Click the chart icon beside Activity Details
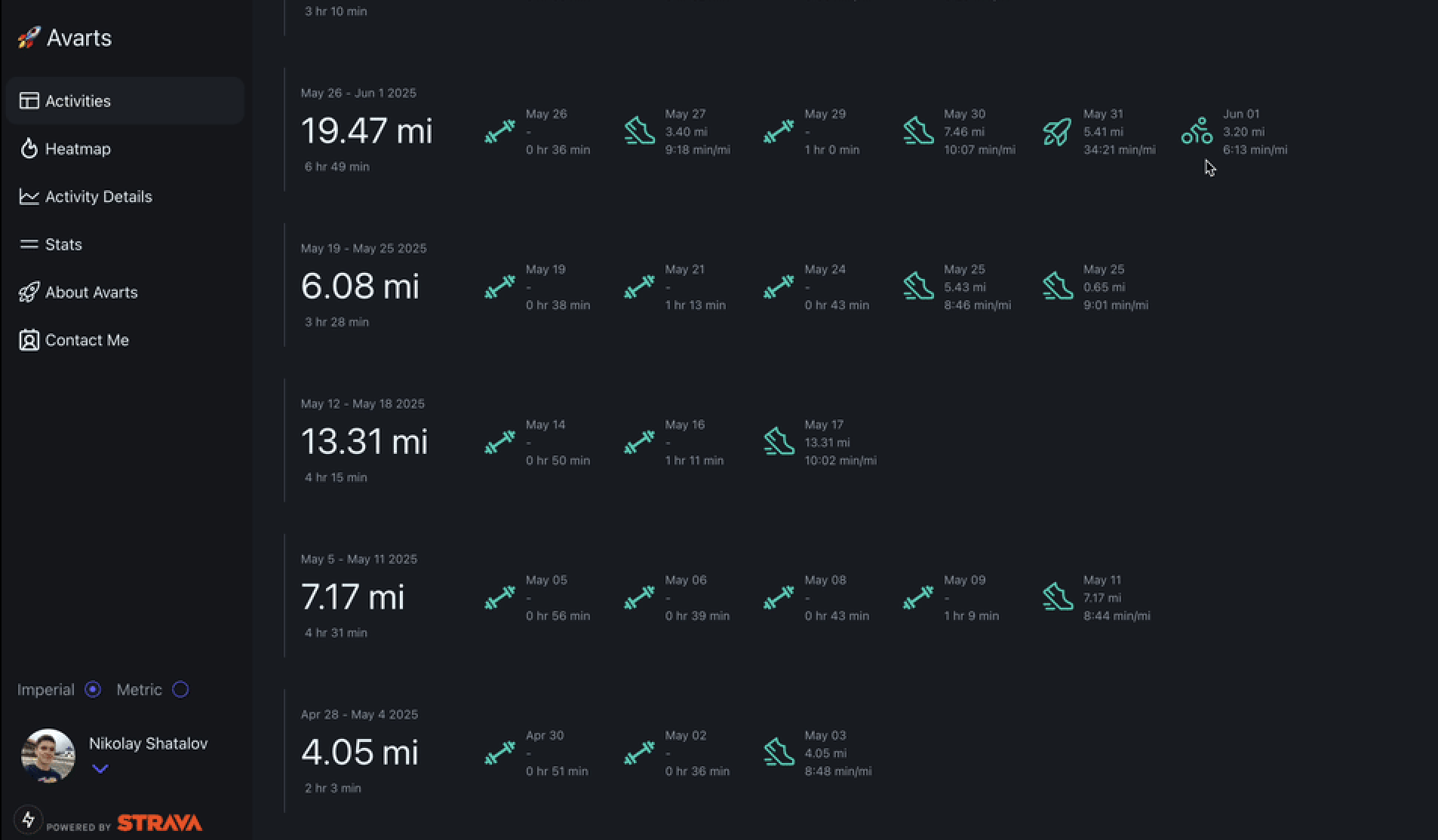 click(x=29, y=196)
